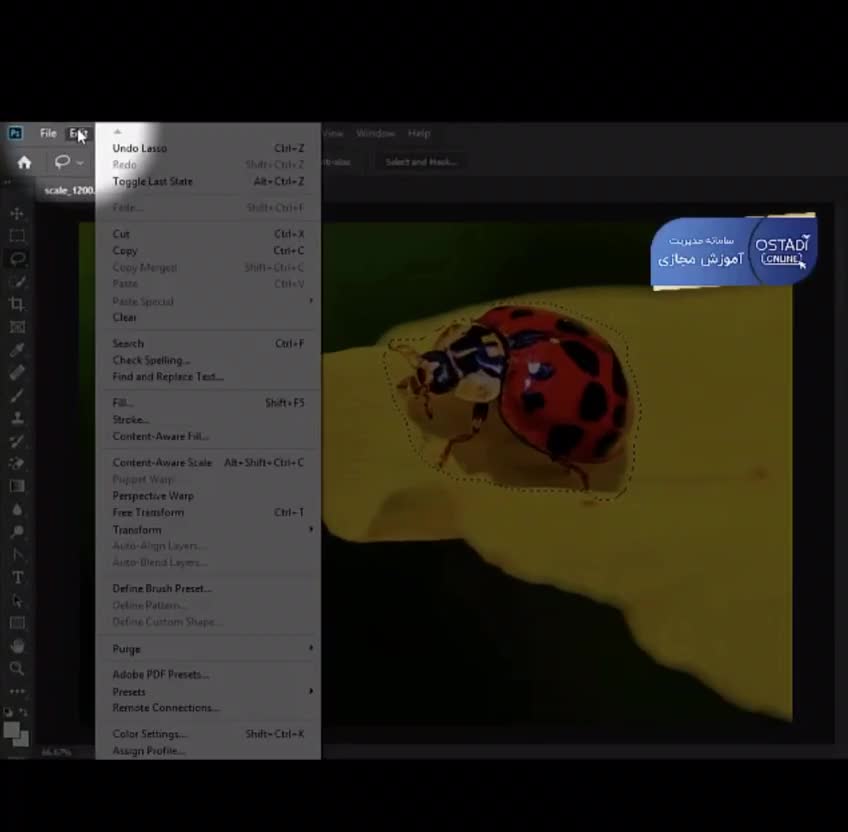
Task: Expand the Transform submenu
Action: click(137, 529)
